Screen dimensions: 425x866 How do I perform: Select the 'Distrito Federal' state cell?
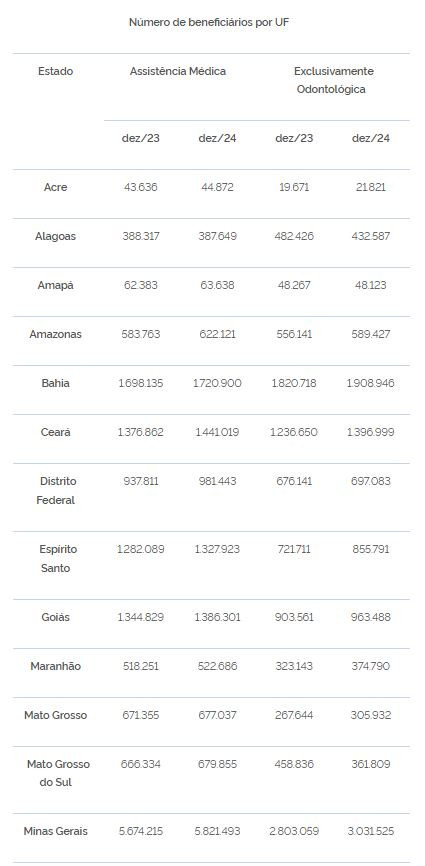coord(55,490)
